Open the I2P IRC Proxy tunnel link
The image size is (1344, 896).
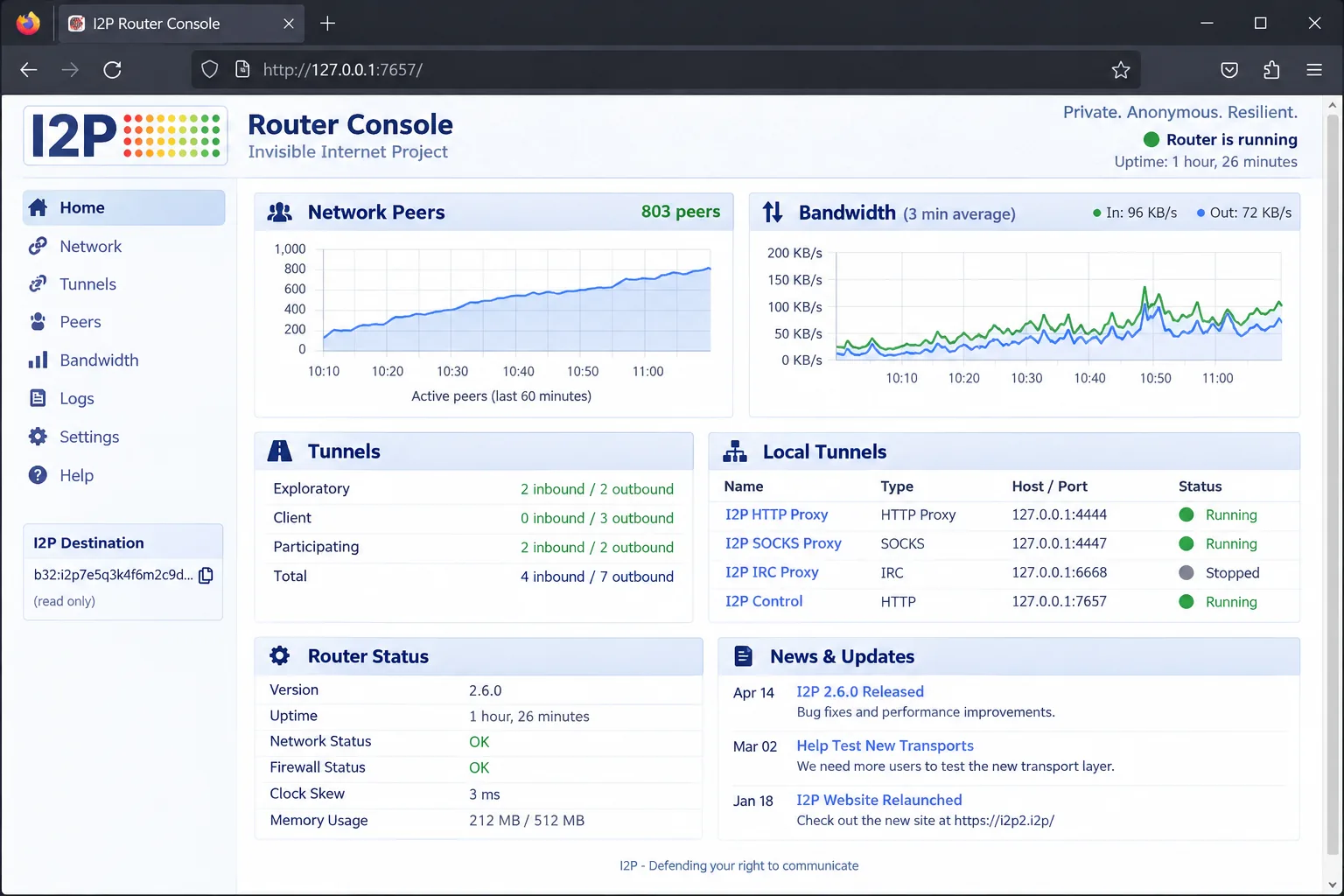[x=772, y=572]
